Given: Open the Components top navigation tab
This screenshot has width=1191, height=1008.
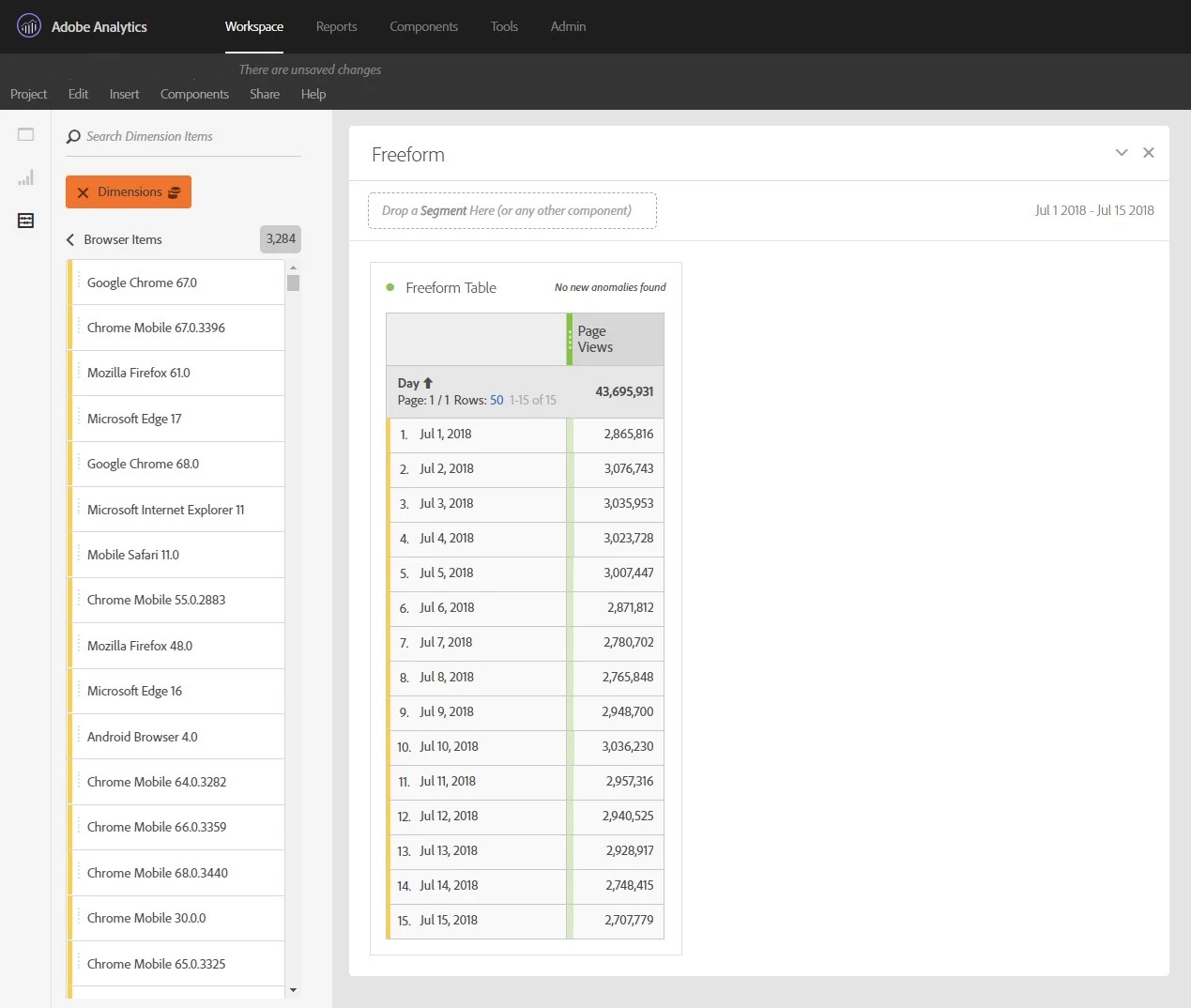Looking at the screenshot, I should pos(423,26).
